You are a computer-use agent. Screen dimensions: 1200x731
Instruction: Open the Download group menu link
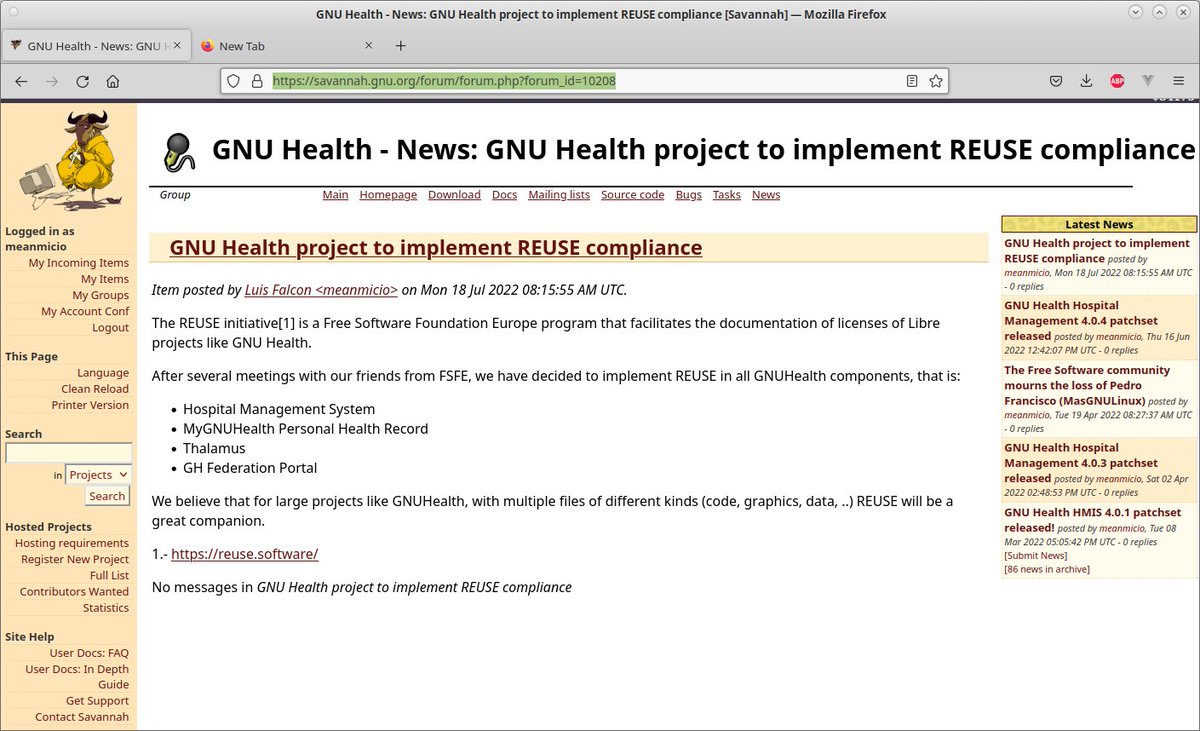454,195
